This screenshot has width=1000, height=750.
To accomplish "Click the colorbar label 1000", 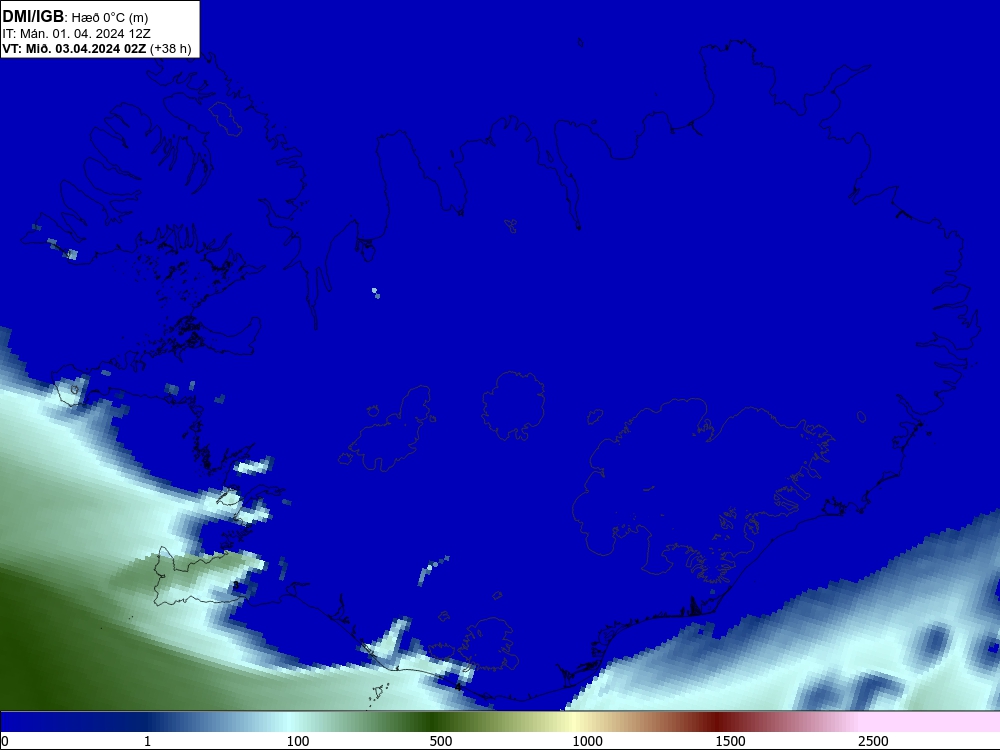I will (x=587, y=741).
